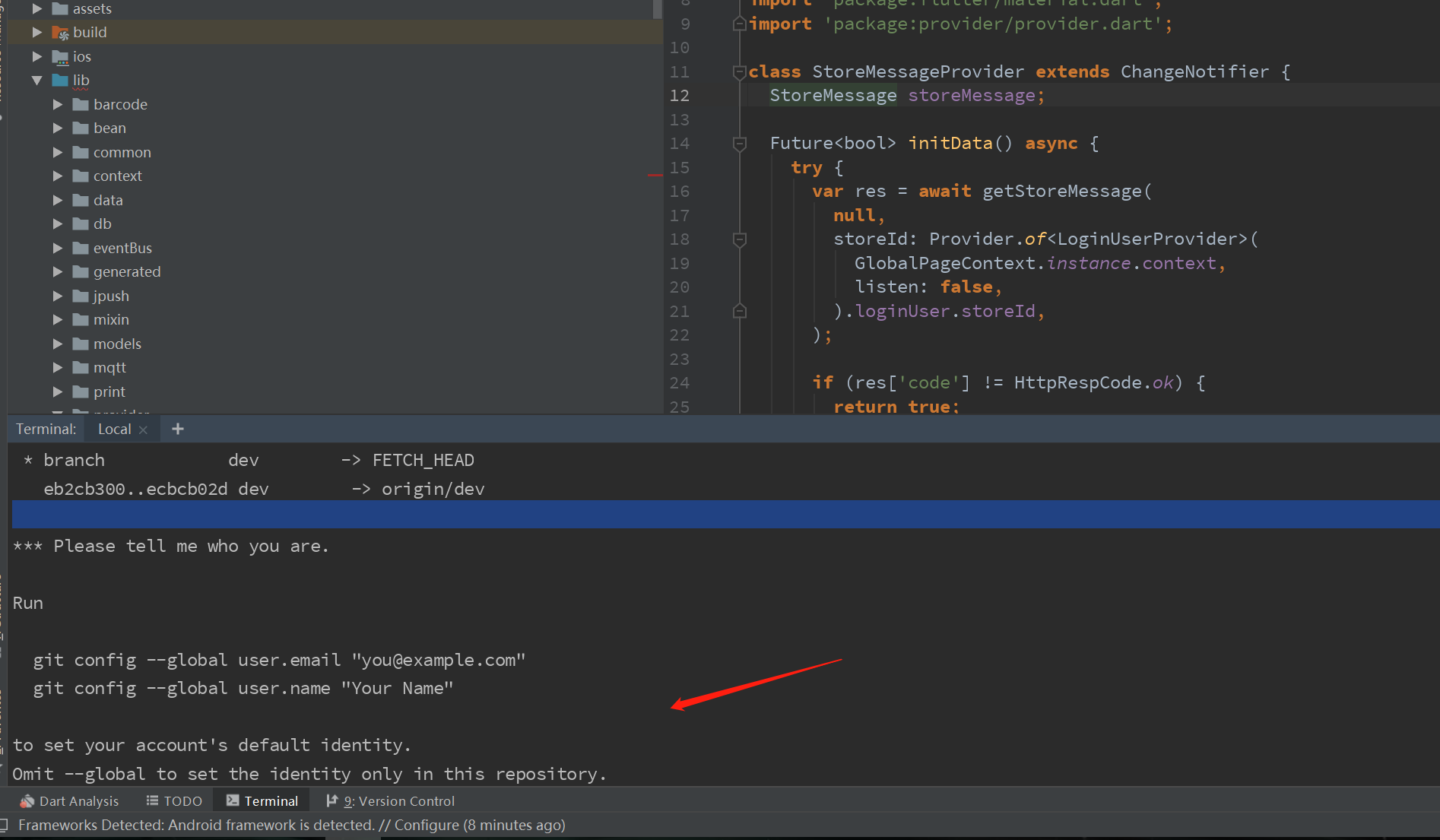Expand the bean folder node
This screenshot has height=840, width=1440.
[x=57, y=128]
